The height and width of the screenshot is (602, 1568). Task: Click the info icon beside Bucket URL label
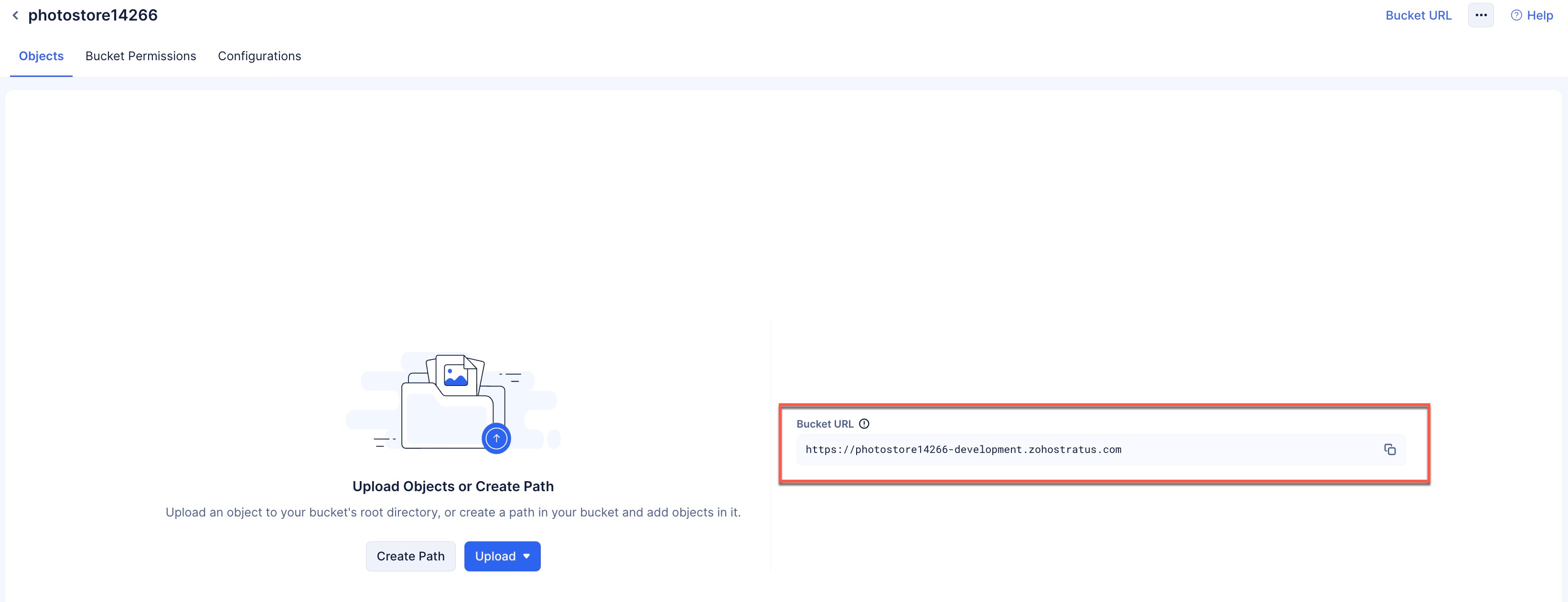click(x=864, y=424)
